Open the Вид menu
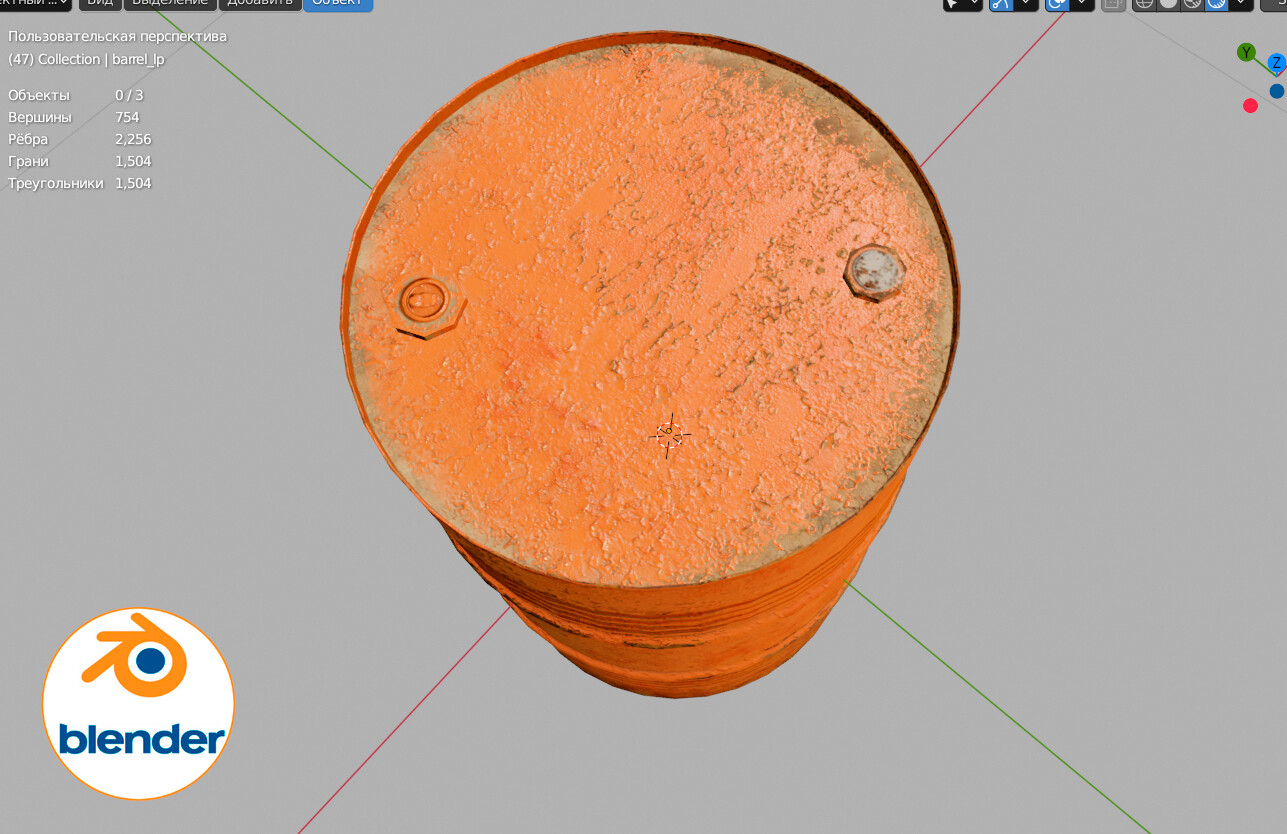 (x=98, y=4)
